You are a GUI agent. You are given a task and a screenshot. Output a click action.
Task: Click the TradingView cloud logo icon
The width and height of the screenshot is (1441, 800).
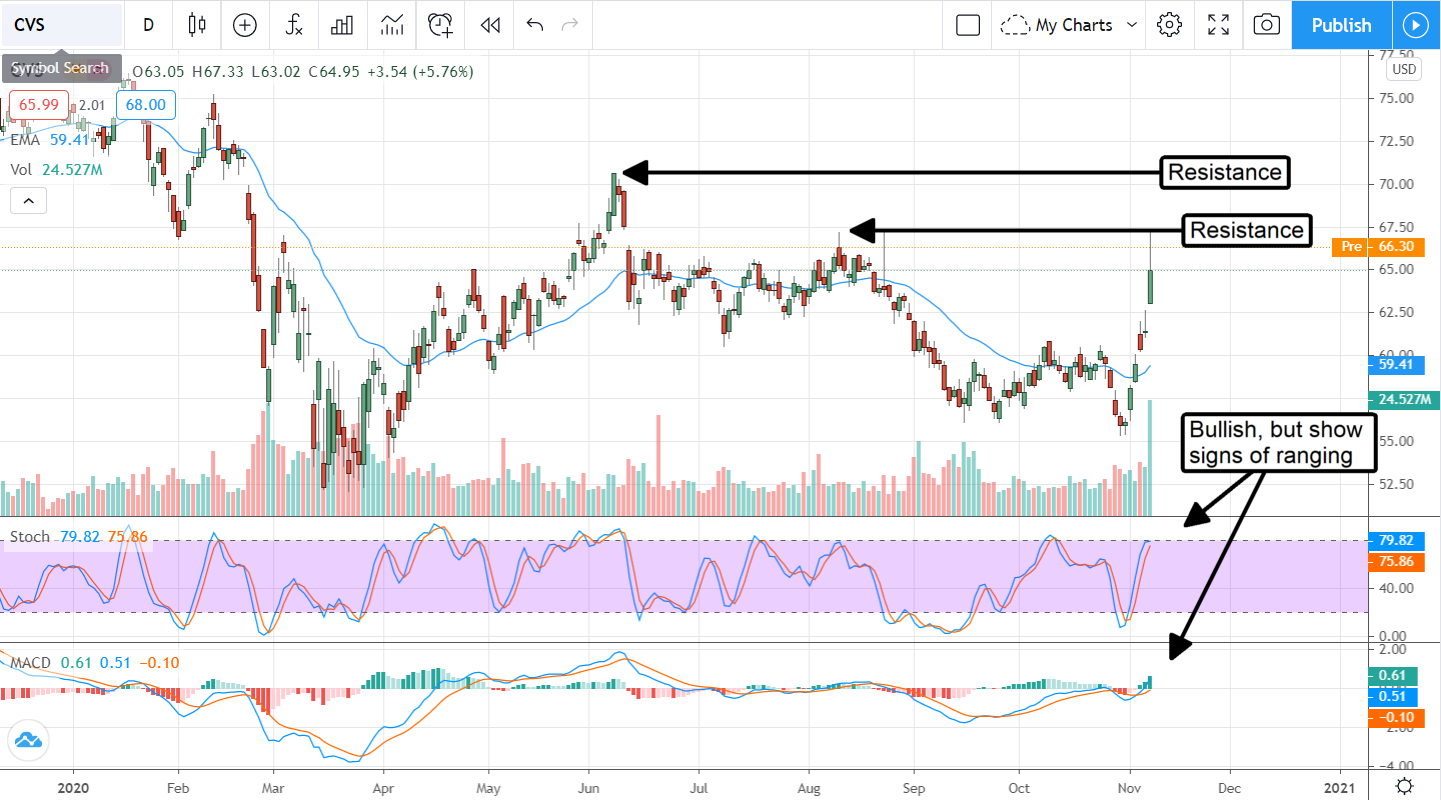(x=28, y=741)
